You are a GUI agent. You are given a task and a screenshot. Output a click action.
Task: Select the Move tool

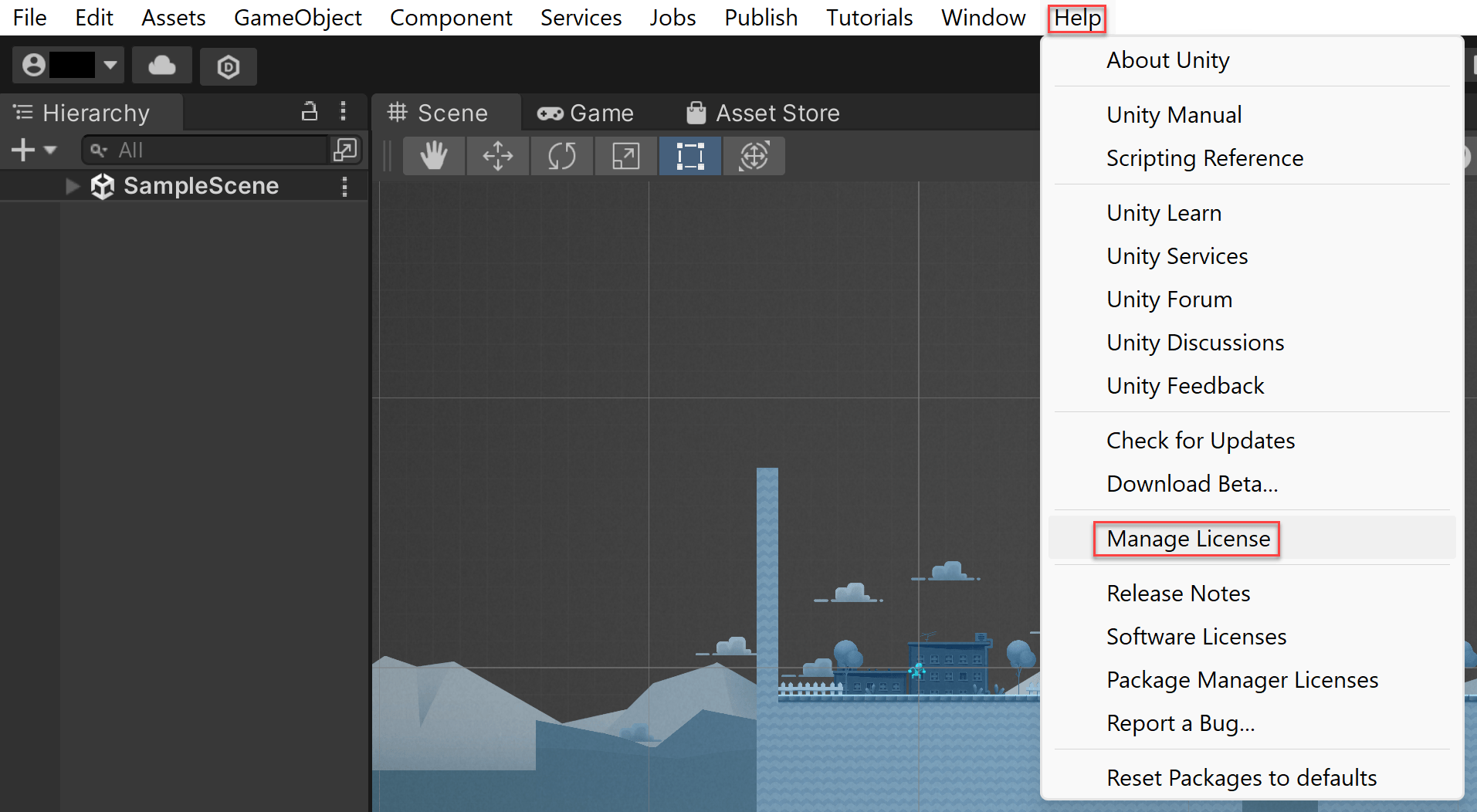click(x=497, y=155)
